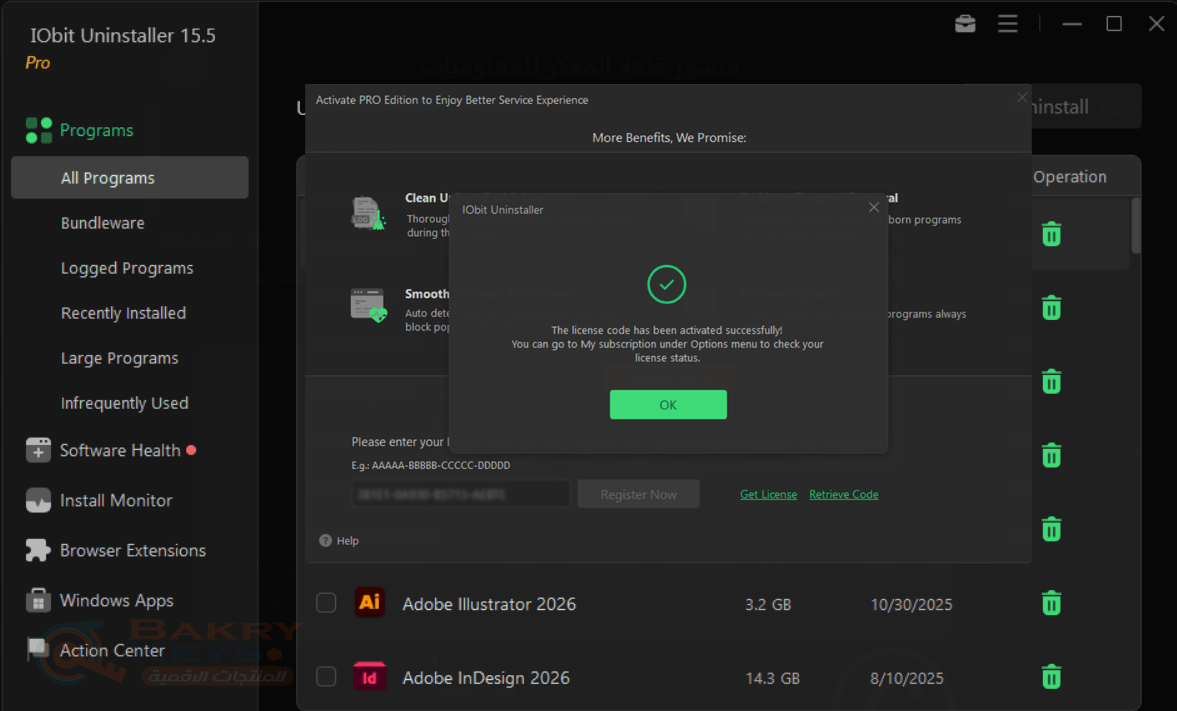Open All Programs list
Image resolution: width=1177 pixels, height=711 pixels.
click(130, 178)
